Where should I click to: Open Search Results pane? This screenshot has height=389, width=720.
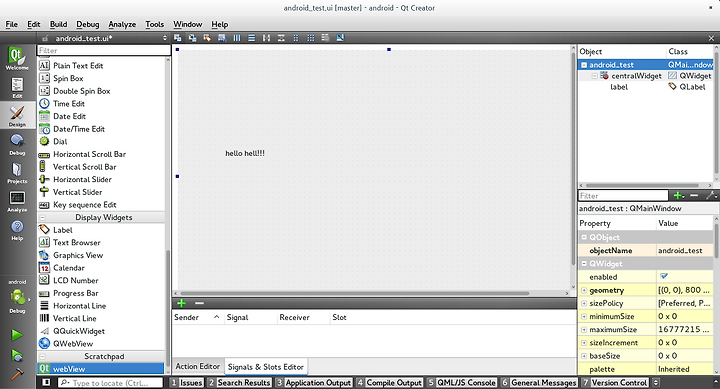[239, 382]
